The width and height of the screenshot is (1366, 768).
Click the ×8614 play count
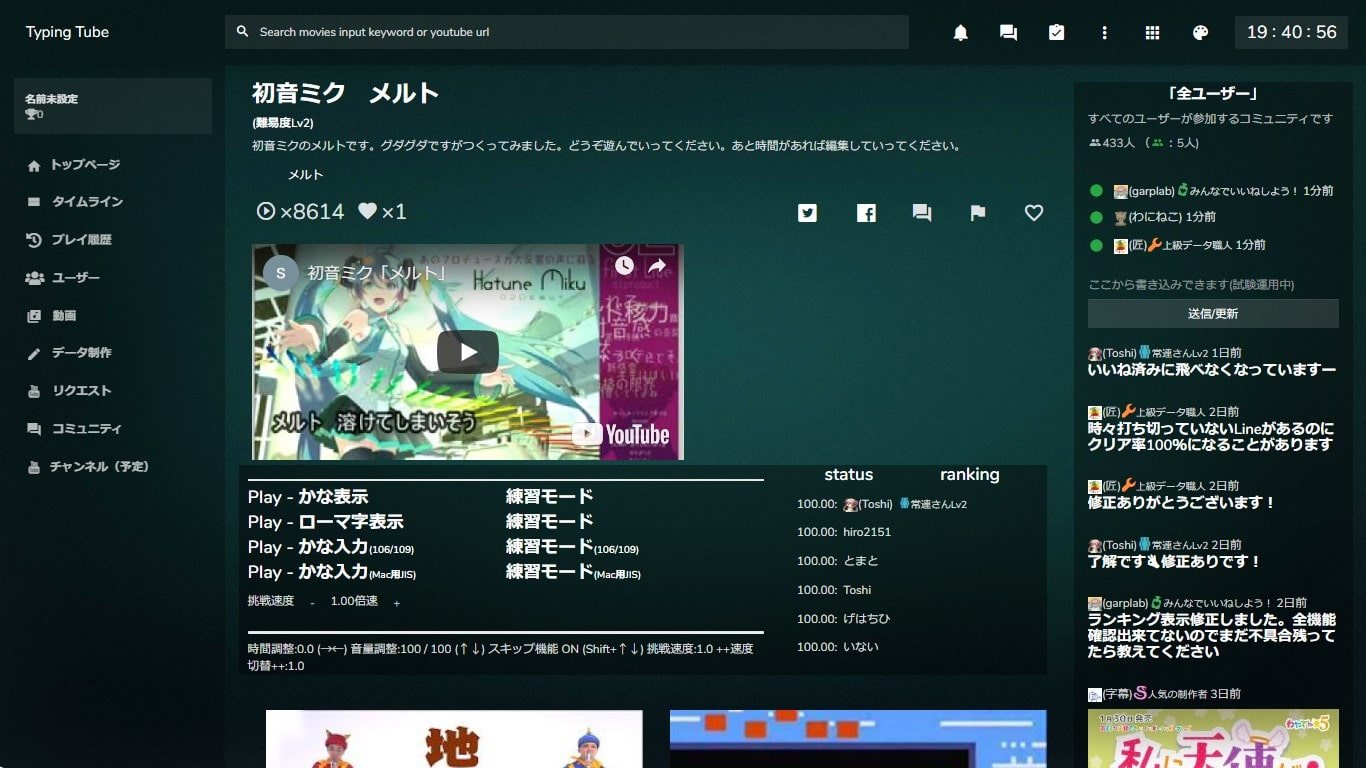tap(300, 212)
